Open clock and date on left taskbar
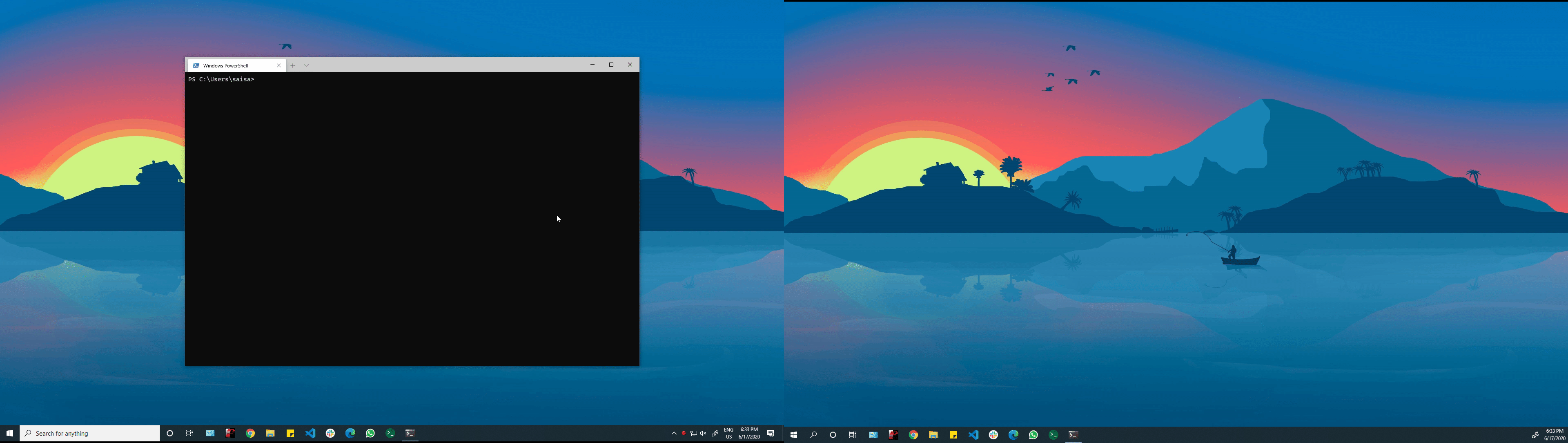 point(749,433)
